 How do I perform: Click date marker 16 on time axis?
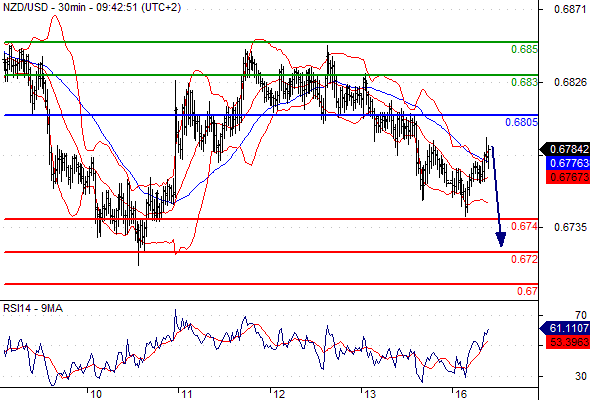461,394
